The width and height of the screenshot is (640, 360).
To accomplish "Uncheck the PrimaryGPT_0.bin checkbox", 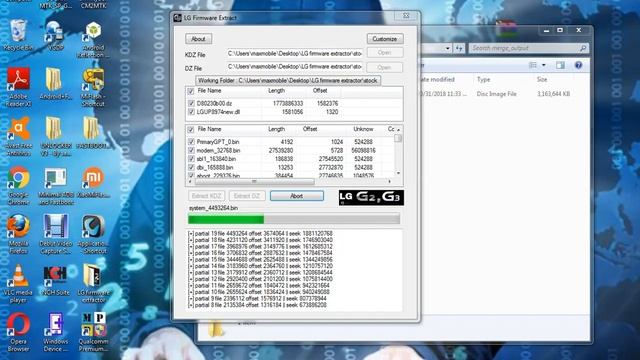I will tap(191, 142).
